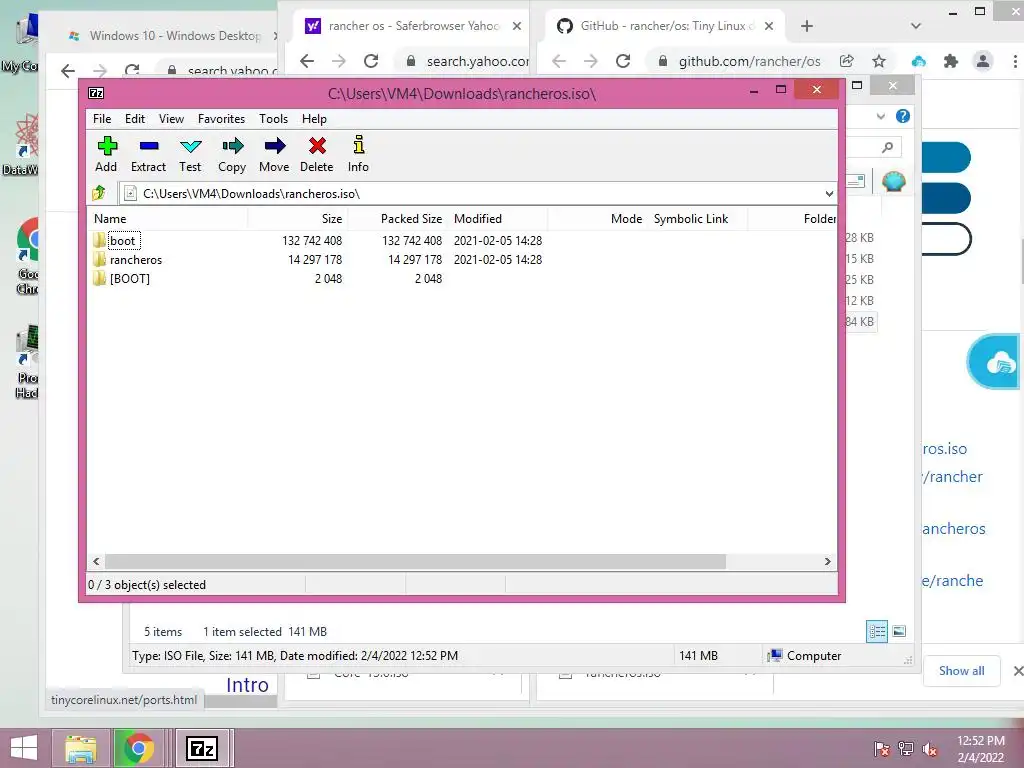Select the Copy toolbar icon
The width and height of the screenshot is (1024, 768).
click(x=232, y=146)
